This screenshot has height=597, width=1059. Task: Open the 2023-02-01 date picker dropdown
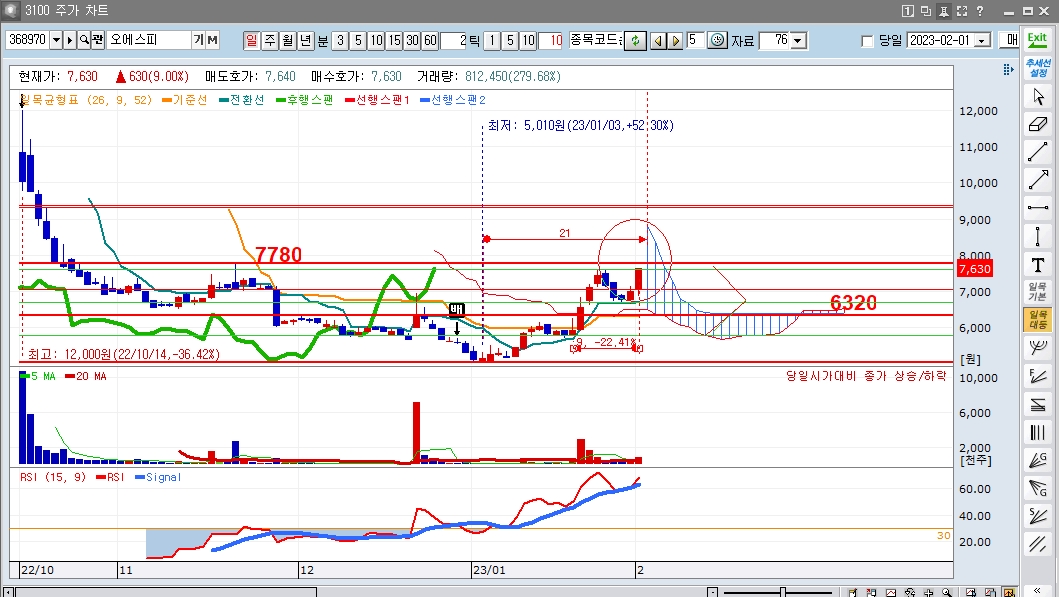(981, 41)
